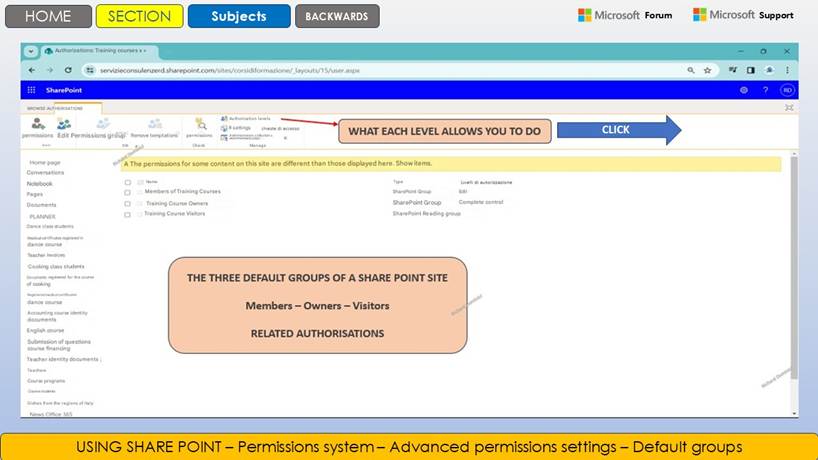
Task: Open Authorization levels in ribbon
Action: tap(246, 119)
